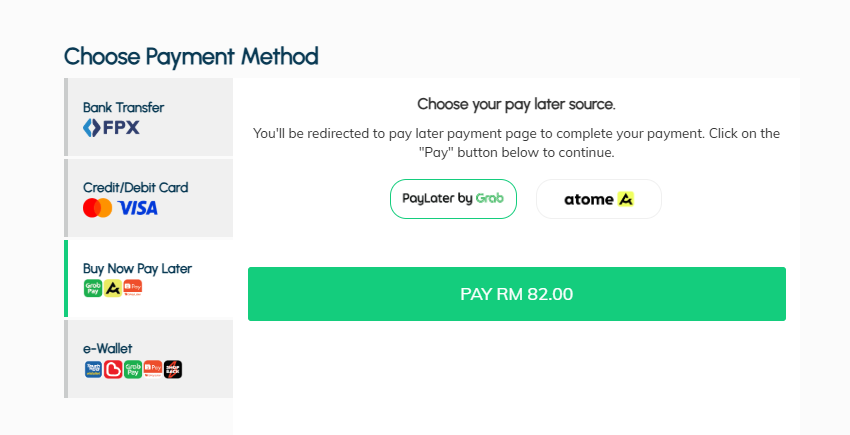Switch to the Bank Transfer tab
The width and height of the screenshot is (850, 435).
[x=149, y=117]
